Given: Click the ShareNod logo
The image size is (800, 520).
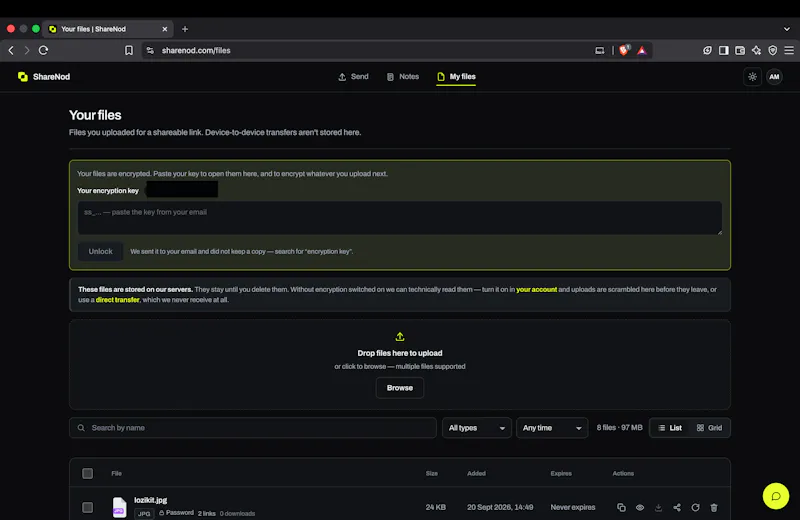Looking at the screenshot, I should click(44, 77).
